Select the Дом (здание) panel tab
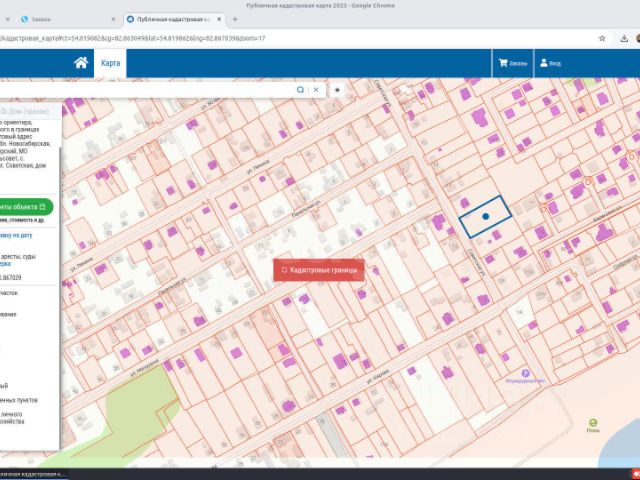 click(24, 111)
